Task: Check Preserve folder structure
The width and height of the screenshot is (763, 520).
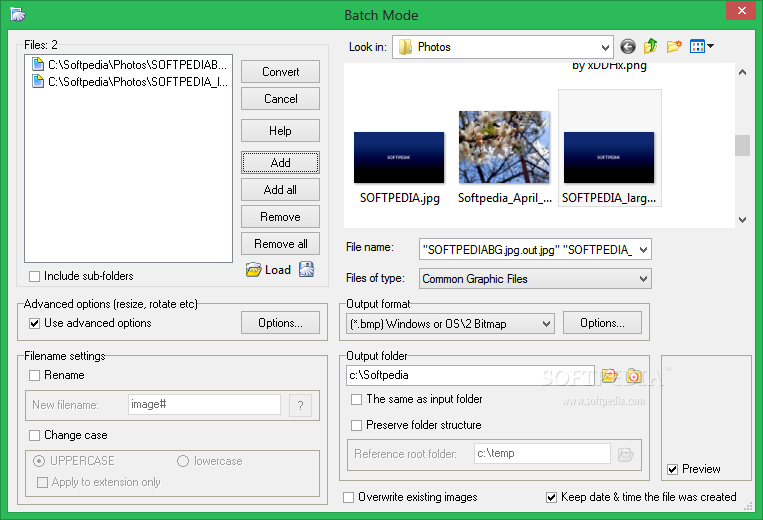Action: [x=357, y=425]
